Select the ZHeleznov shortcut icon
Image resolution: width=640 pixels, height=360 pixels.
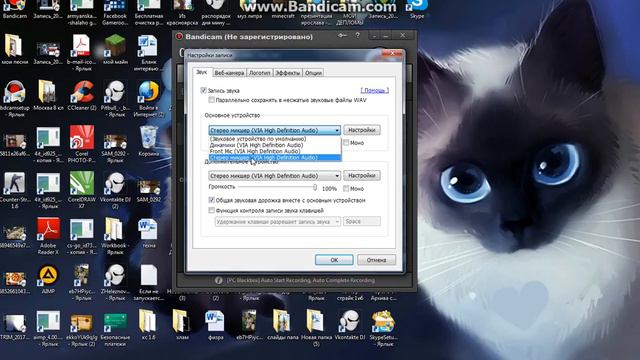[x=115, y=282]
